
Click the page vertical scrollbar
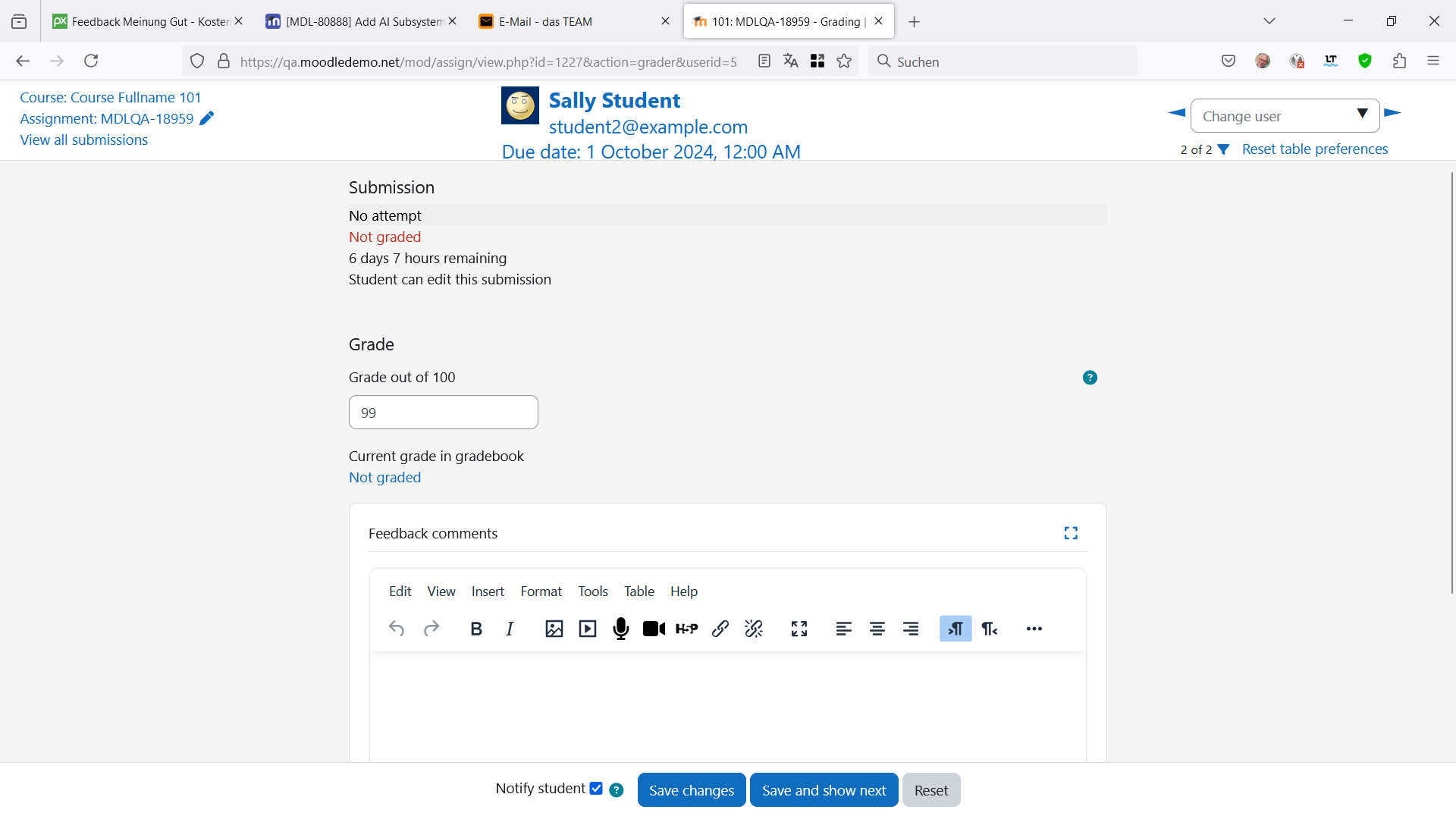1451,383
